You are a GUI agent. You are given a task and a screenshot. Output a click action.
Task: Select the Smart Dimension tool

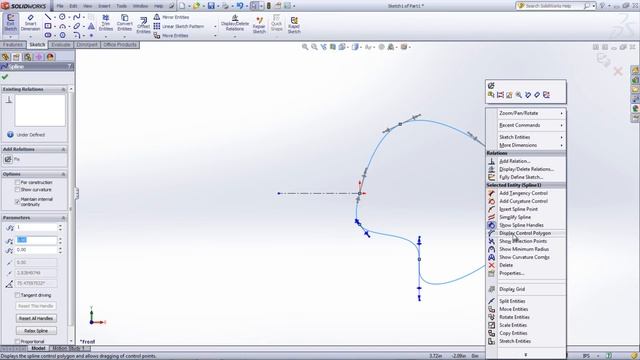[x=30, y=23]
